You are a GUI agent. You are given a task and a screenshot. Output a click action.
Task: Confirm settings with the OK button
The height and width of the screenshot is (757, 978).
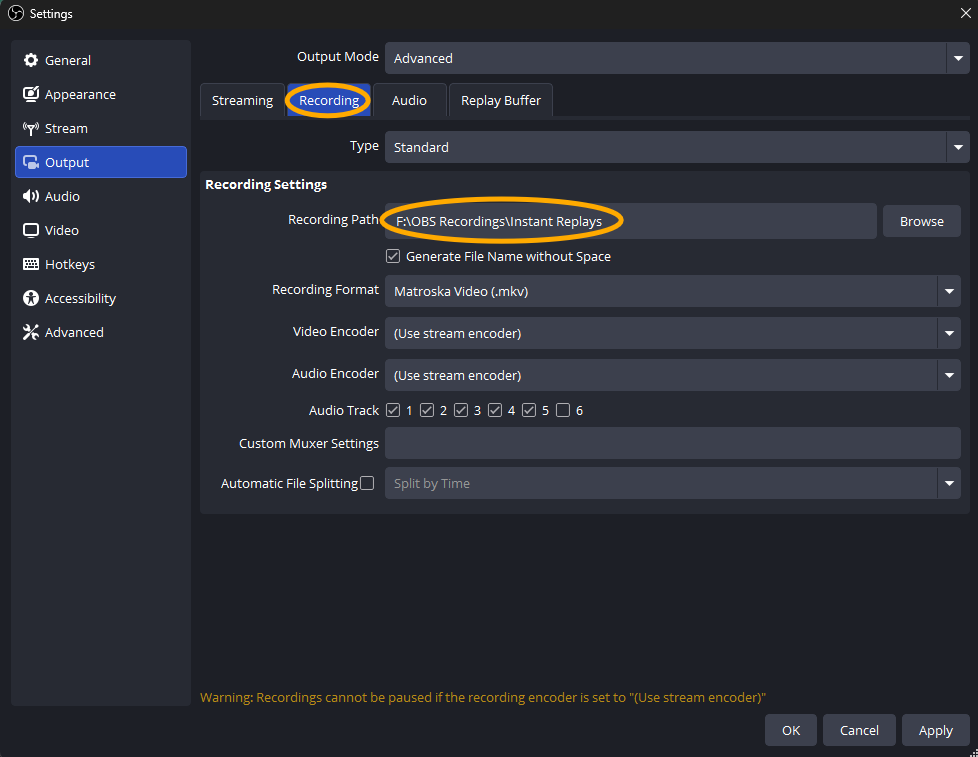point(791,730)
